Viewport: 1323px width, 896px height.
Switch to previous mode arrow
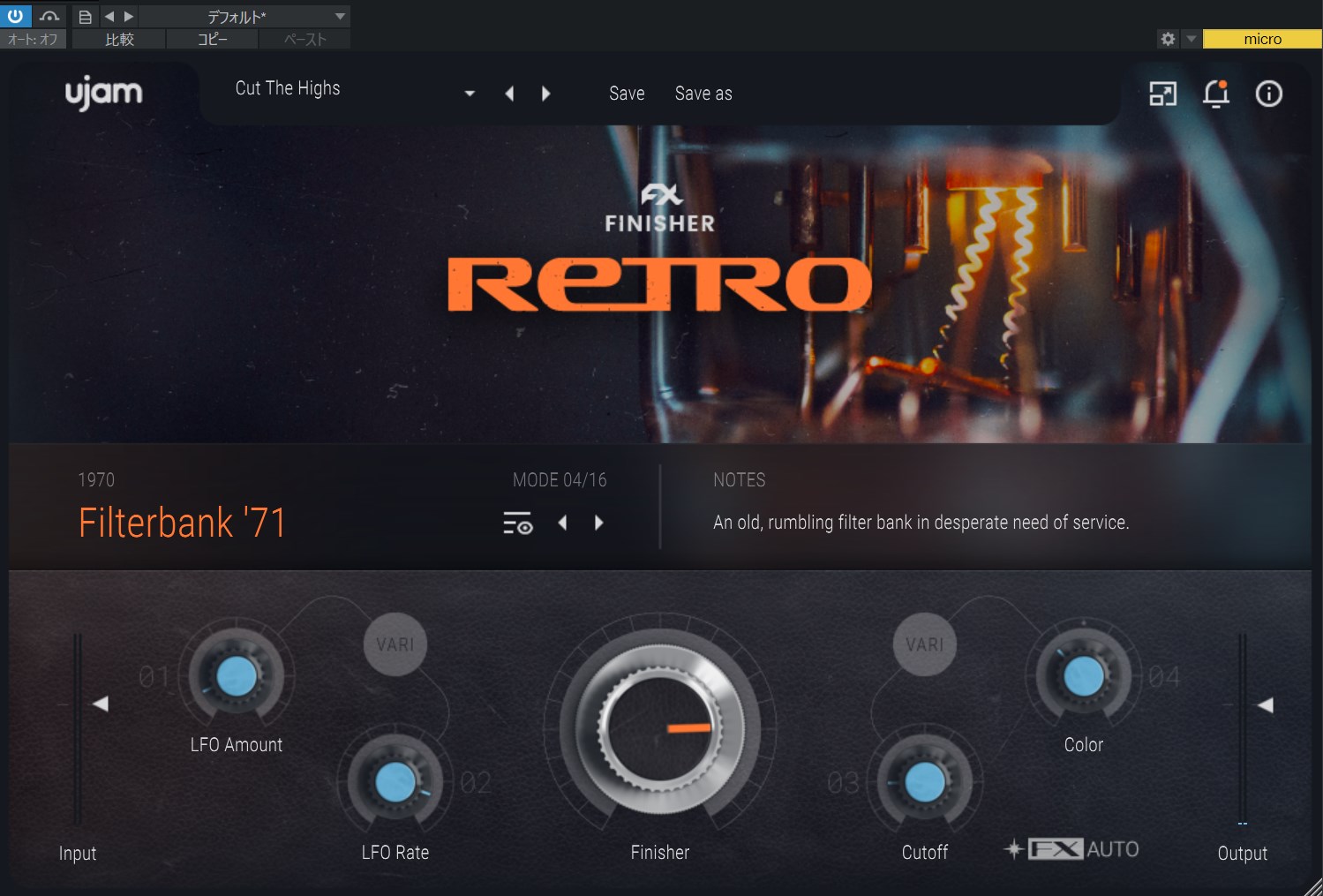[x=562, y=523]
